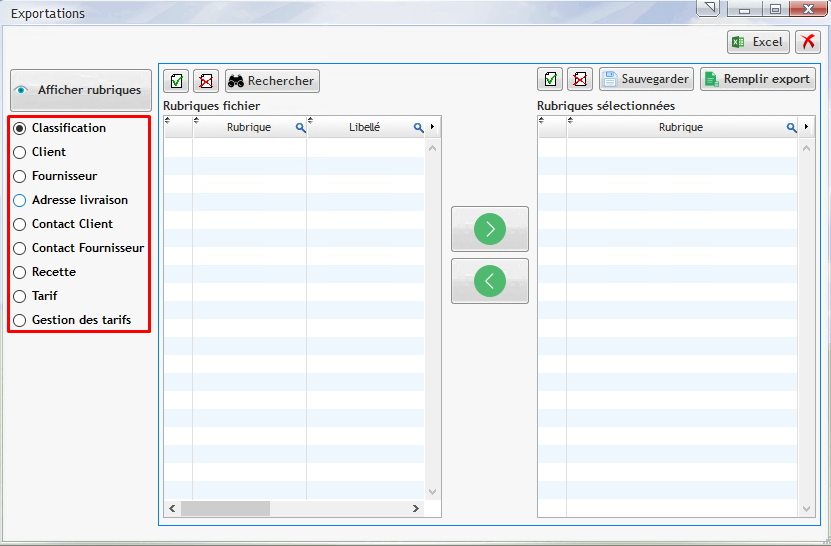The width and height of the screenshot is (831, 546).
Task: Choose the Gestion des tarifs radio option
Action: pyautogui.click(x=20, y=320)
